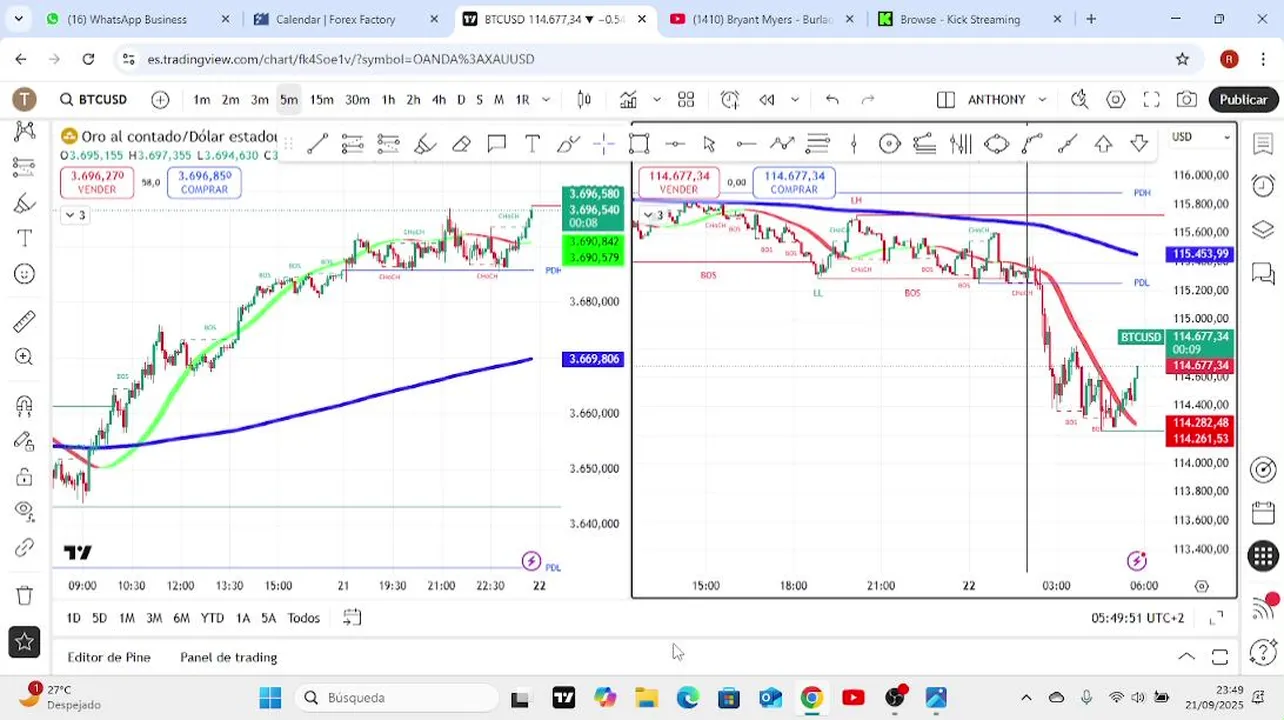The height and width of the screenshot is (720, 1284).
Task: Expand the bottom panel with chevron
Action: [1186, 657]
